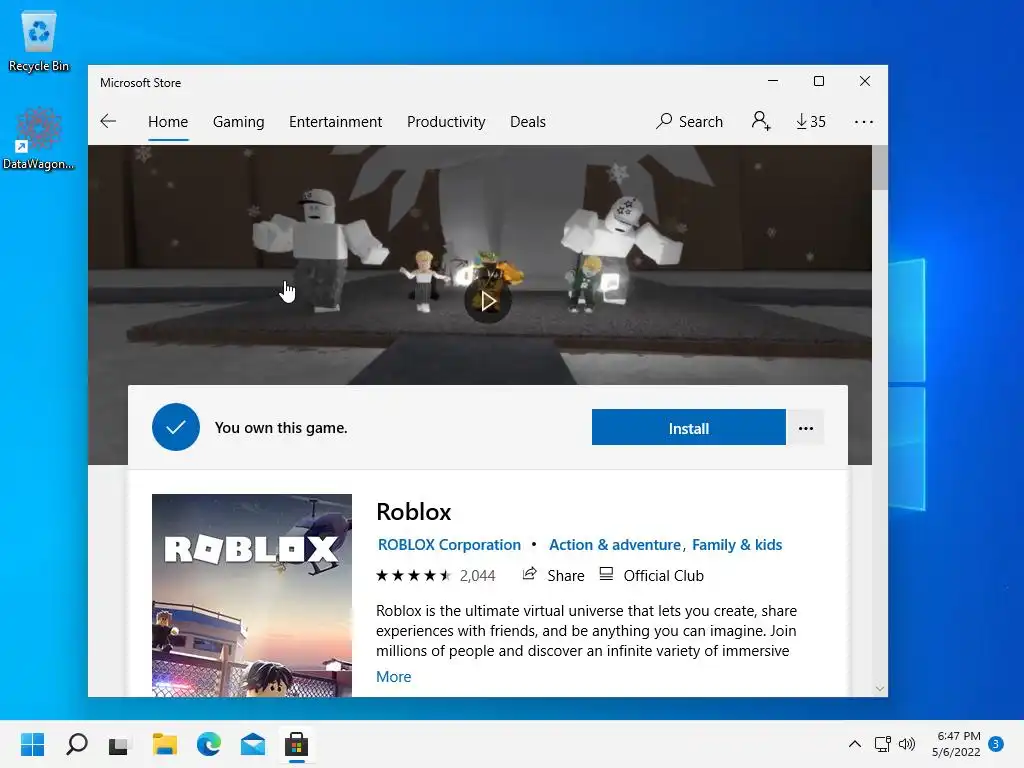Show hidden system tray icons
The image size is (1024, 768).
(x=854, y=744)
